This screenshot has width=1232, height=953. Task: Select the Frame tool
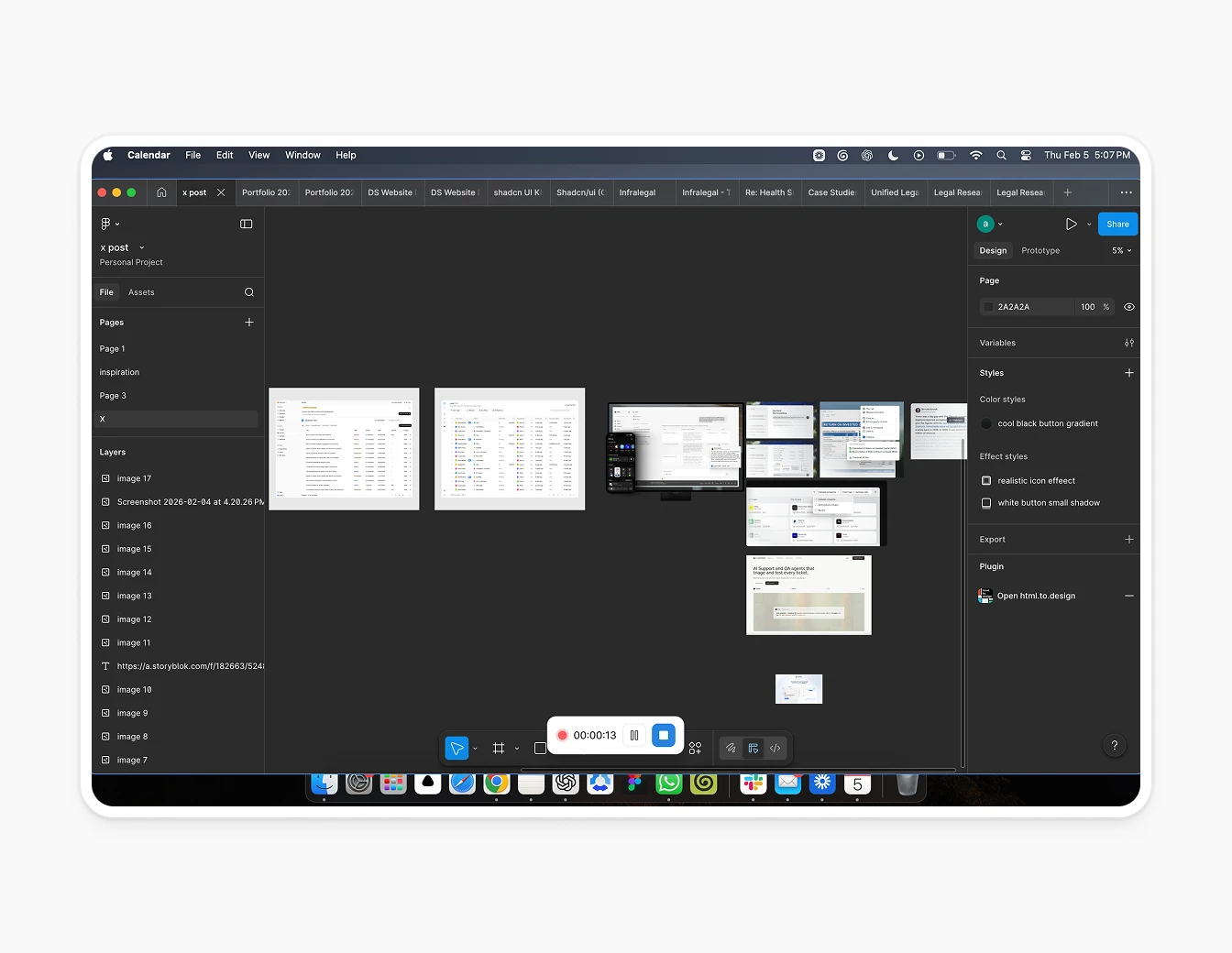(x=499, y=748)
